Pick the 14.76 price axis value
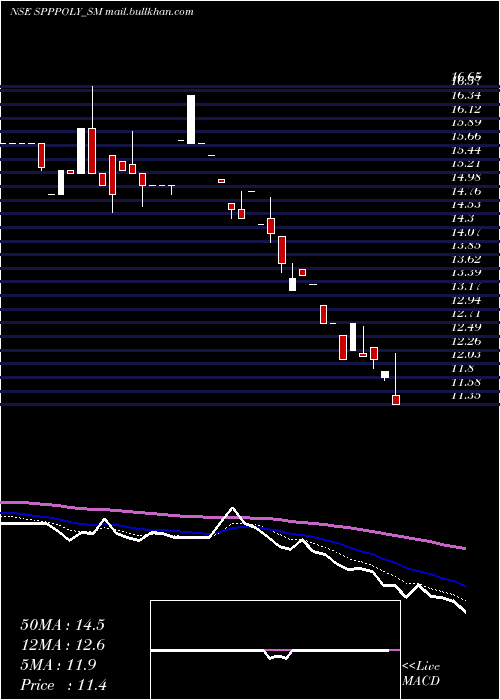The image size is (500, 700). [x=466, y=191]
